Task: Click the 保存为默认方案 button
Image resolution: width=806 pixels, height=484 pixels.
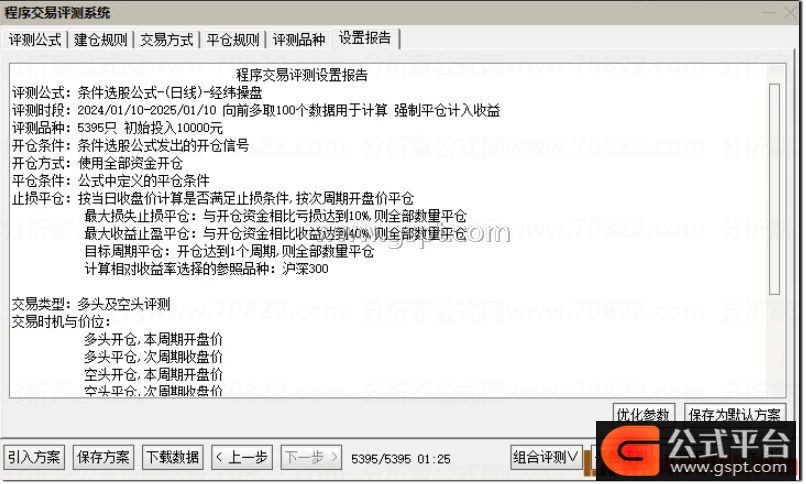Action: (735, 414)
